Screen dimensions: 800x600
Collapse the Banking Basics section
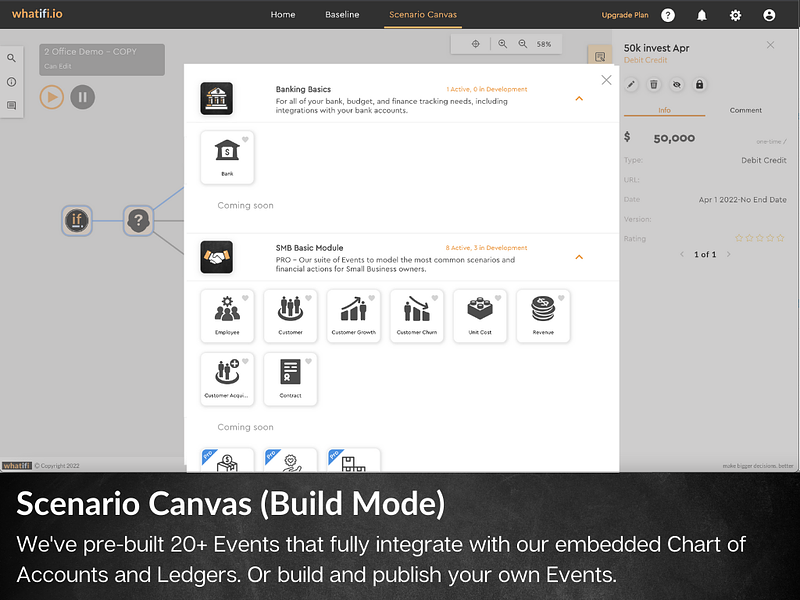pos(579,98)
